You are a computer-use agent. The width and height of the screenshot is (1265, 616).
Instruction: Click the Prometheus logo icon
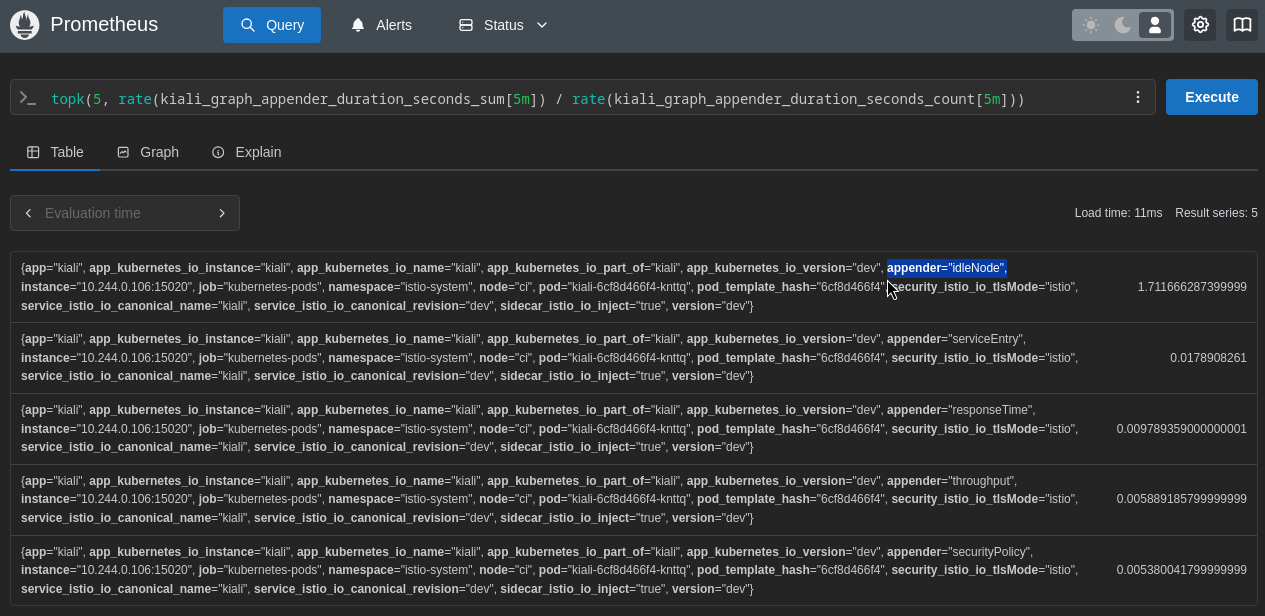(24, 24)
